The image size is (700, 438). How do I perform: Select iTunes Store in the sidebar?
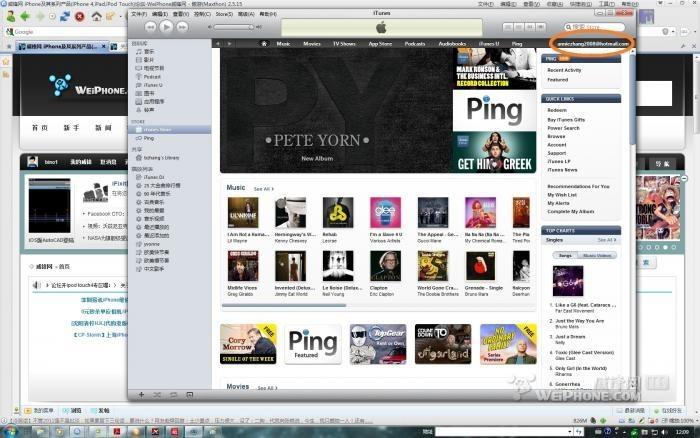[169, 129]
